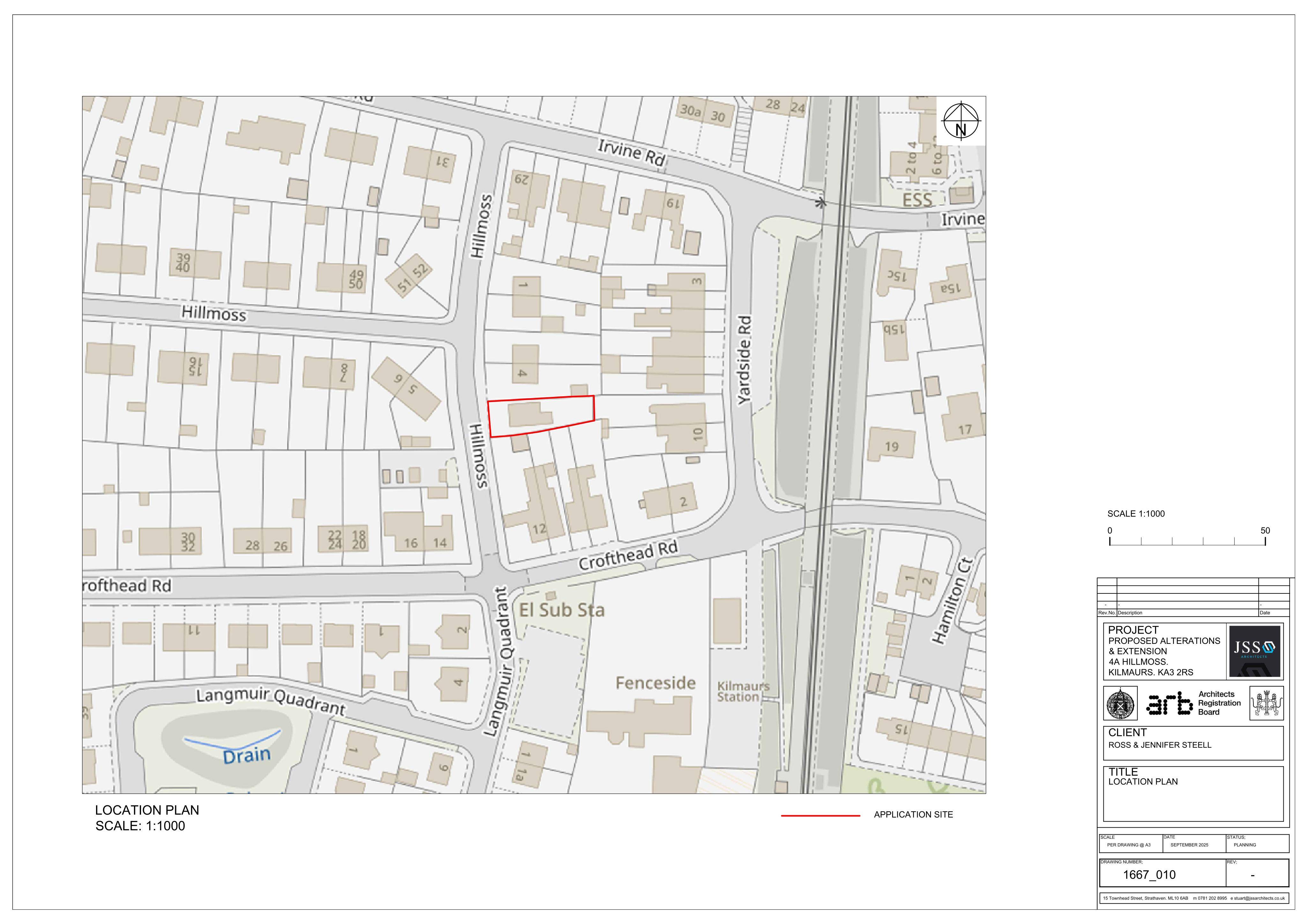Click the PER DRAWING @ A3 scale value
This screenshot has height=924, width=1307.
click(1128, 845)
